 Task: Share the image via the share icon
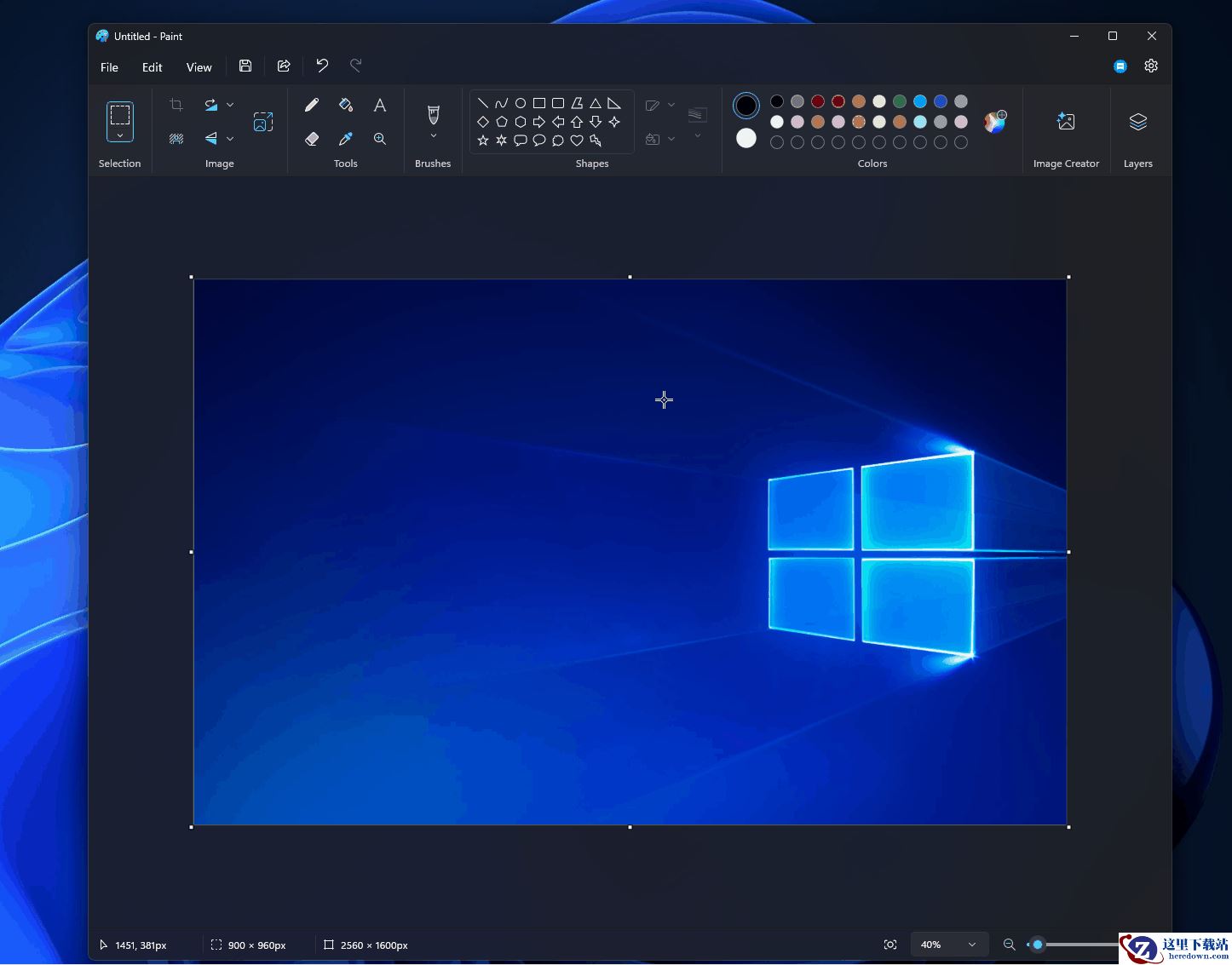click(284, 66)
